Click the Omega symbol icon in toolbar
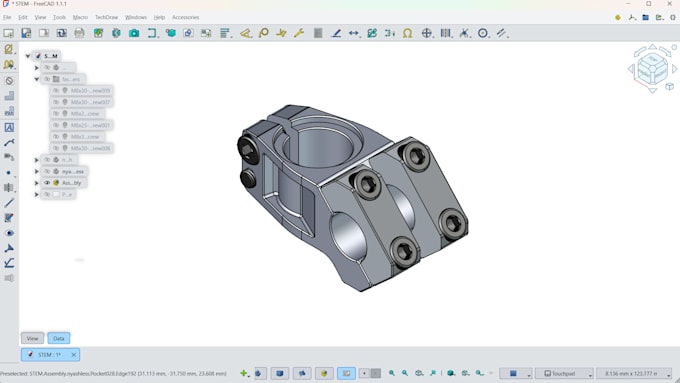The image size is (680, 383). [407, 33]
